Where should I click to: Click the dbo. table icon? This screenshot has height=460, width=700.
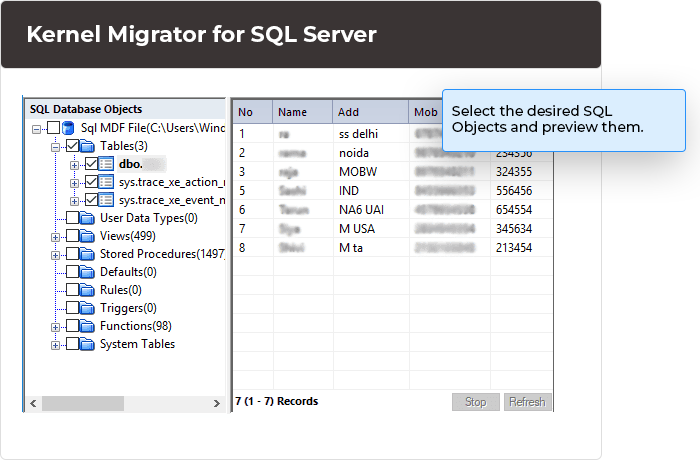pyautogui.click(x=106, y=164)
